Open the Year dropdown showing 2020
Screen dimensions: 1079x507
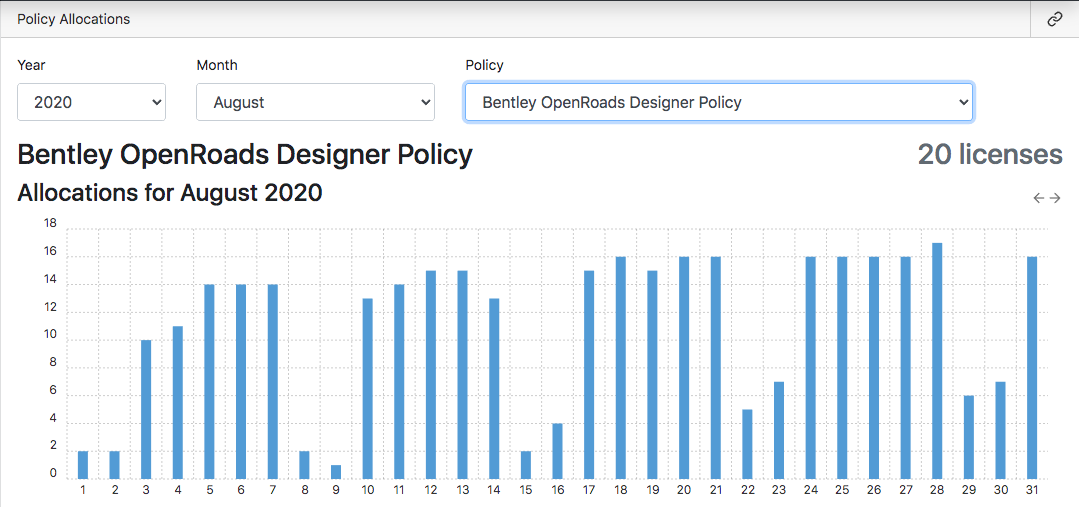tap(92, 103)
